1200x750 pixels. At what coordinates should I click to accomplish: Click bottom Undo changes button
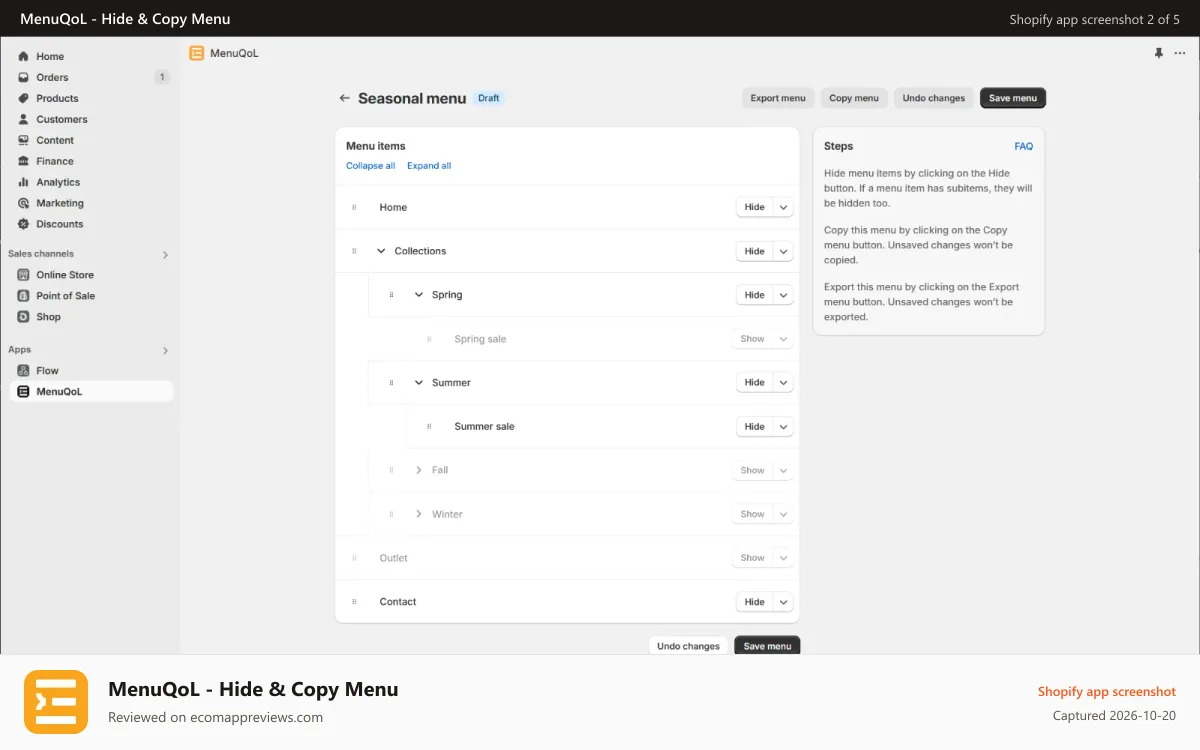[688, 646]
